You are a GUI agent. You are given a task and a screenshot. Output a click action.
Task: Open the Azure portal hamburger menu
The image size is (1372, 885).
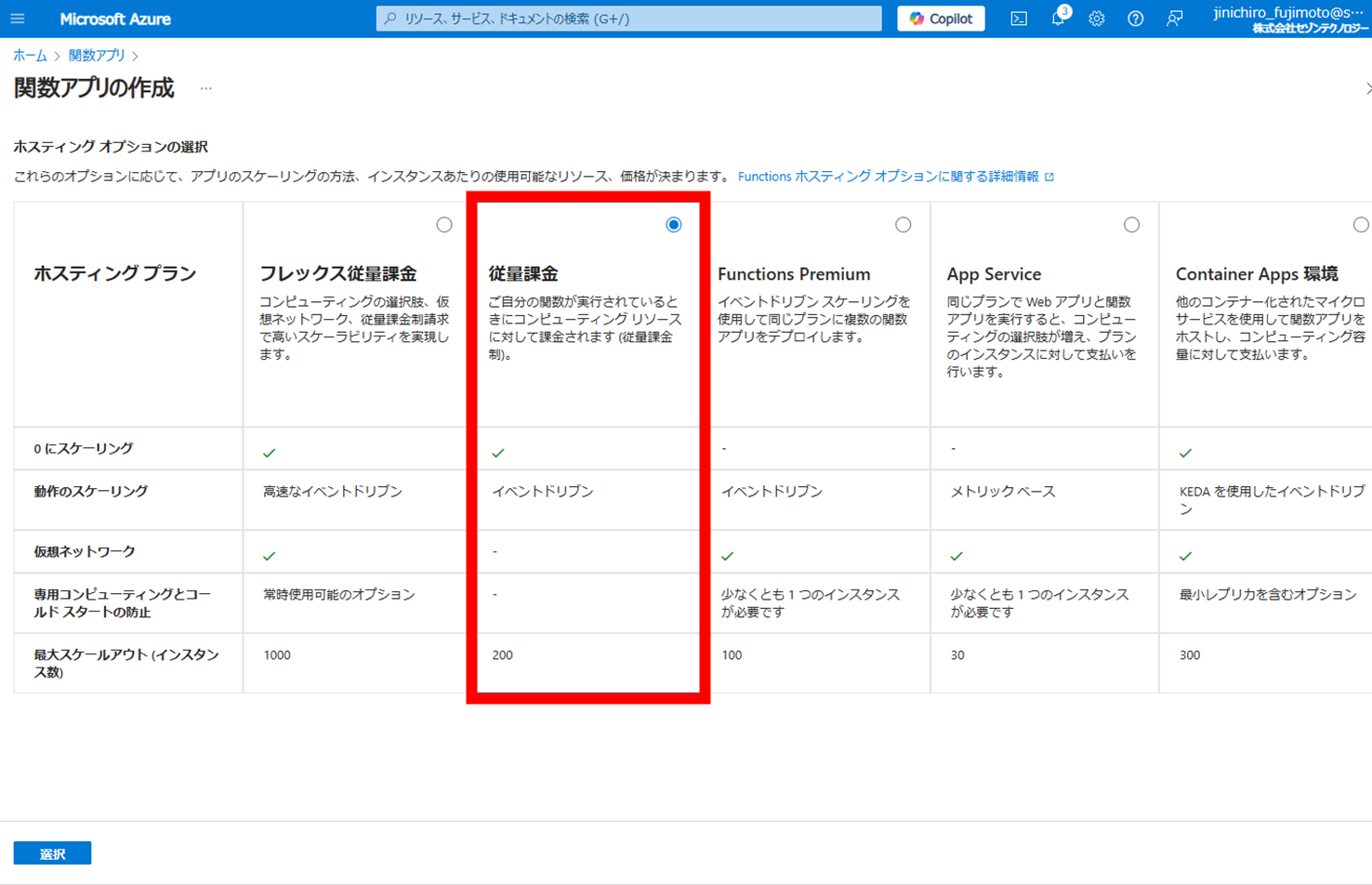tap(19, 19)
